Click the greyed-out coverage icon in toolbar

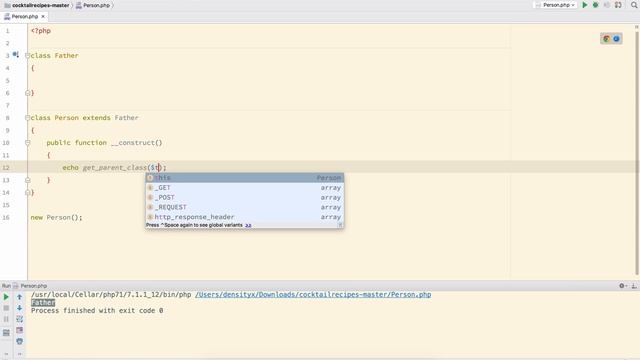607,5
